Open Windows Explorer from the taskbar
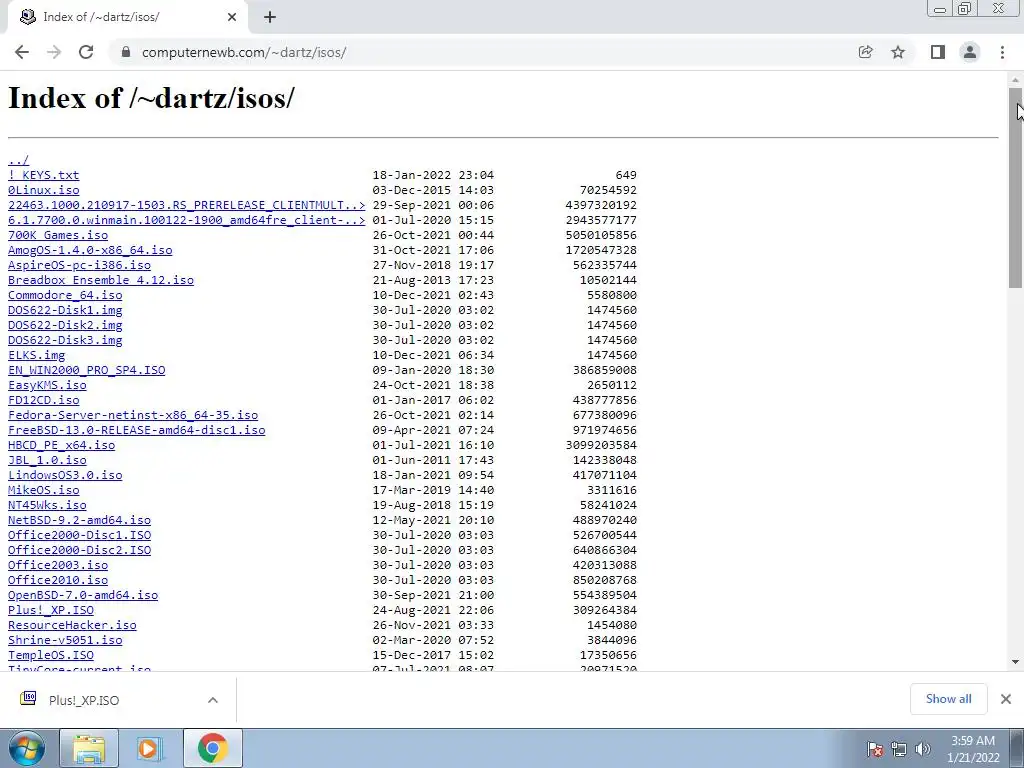Viewport: 1024px width, 768px height. 89,748
